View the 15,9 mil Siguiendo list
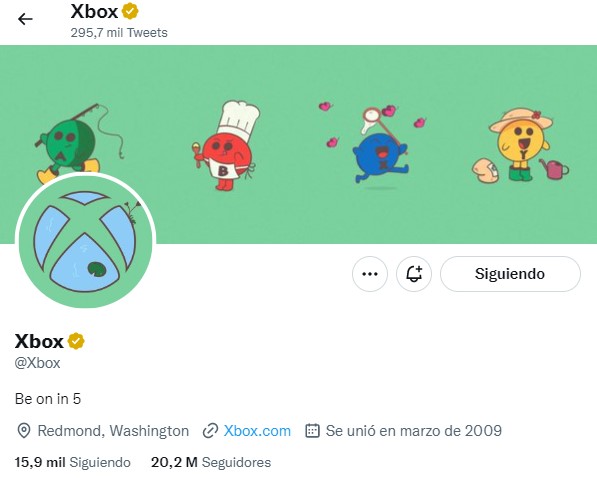The width and height of the screenshot is (597, 479). pyautogui.click(x=73, y=462)
